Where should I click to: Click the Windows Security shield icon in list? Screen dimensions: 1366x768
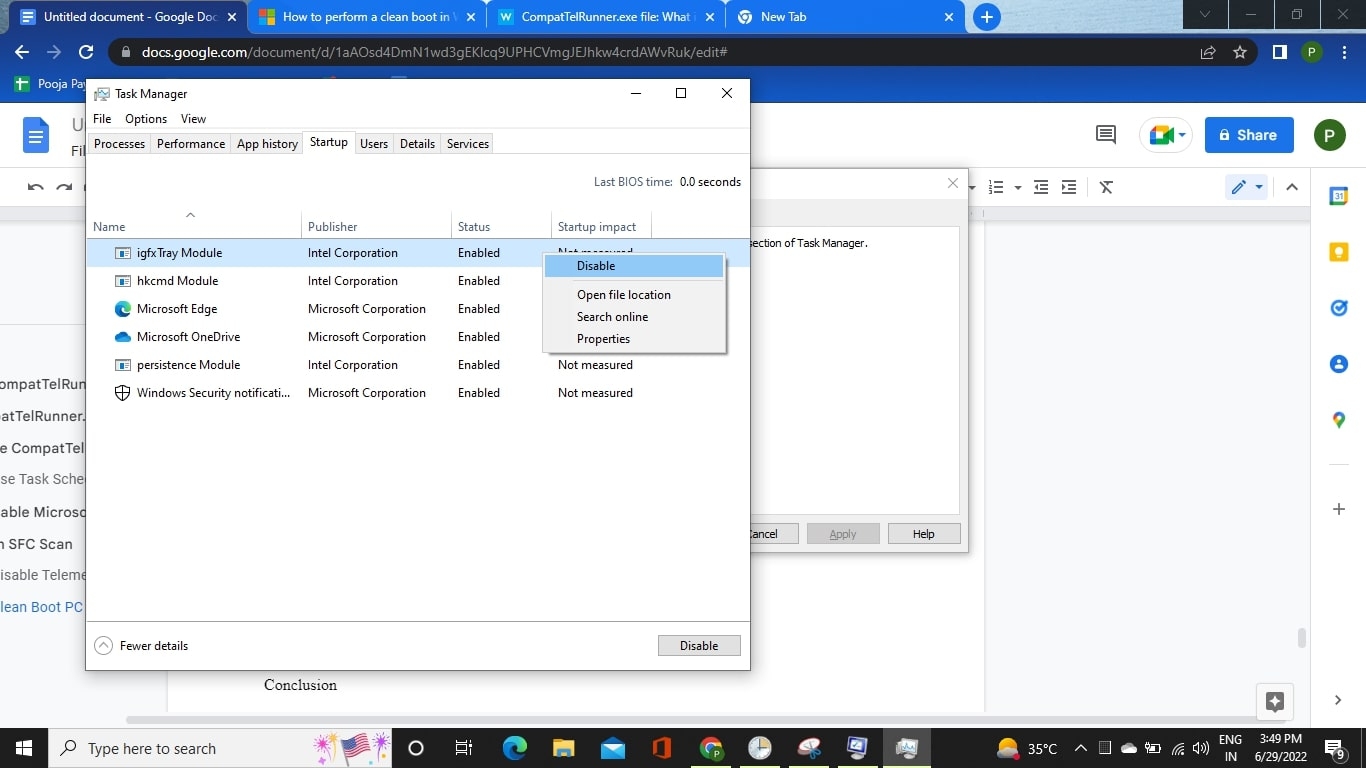pyautogui.click(x=123, y=393)
